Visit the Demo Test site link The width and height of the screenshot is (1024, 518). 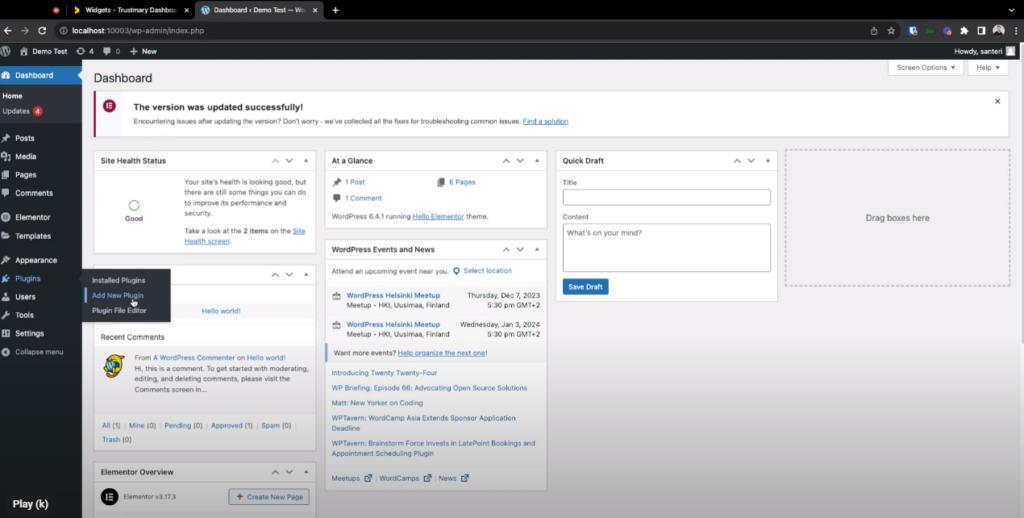click(x=44, y=51)
